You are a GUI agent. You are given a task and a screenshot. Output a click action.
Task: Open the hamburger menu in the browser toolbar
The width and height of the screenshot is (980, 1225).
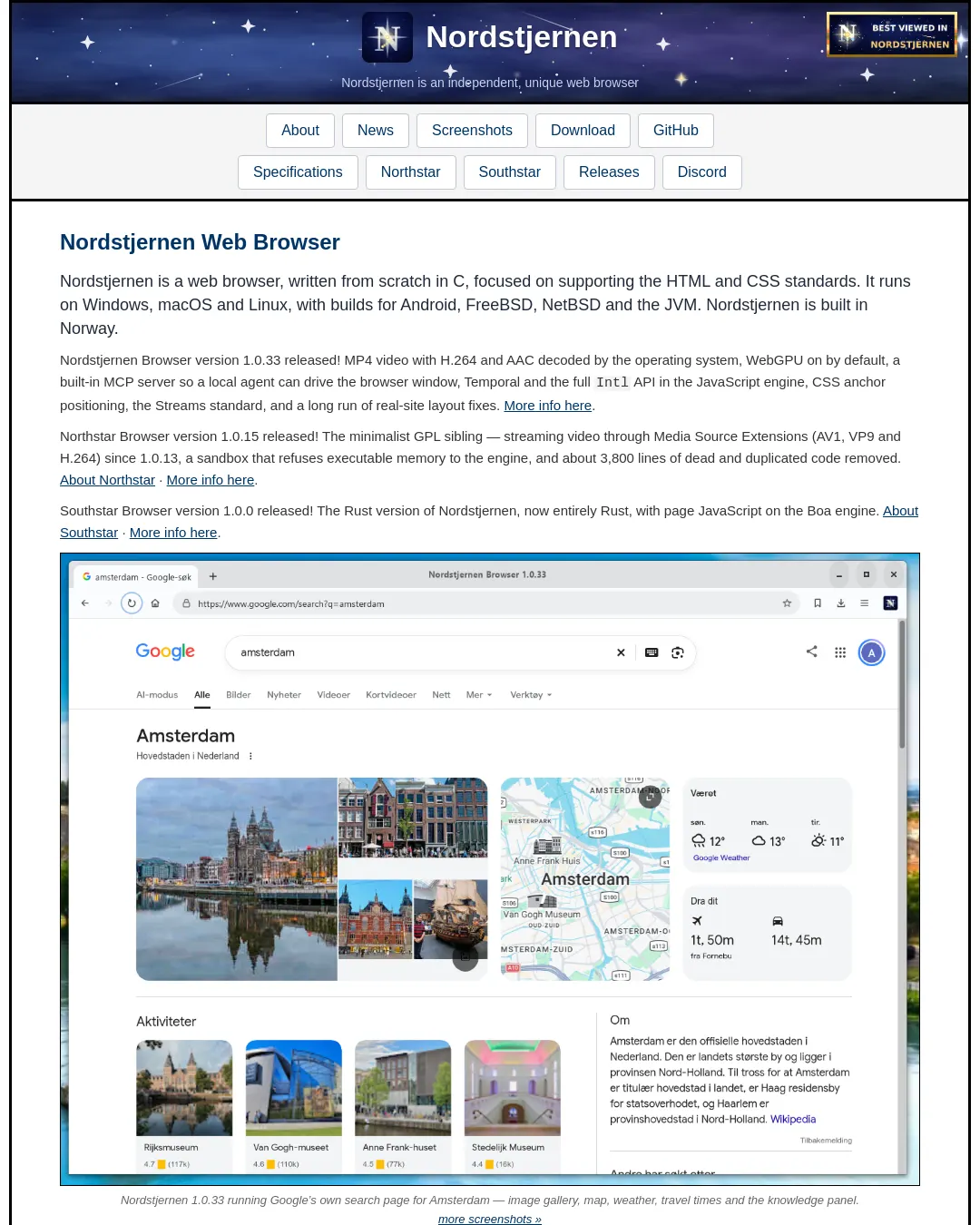[x=865, y=603]
